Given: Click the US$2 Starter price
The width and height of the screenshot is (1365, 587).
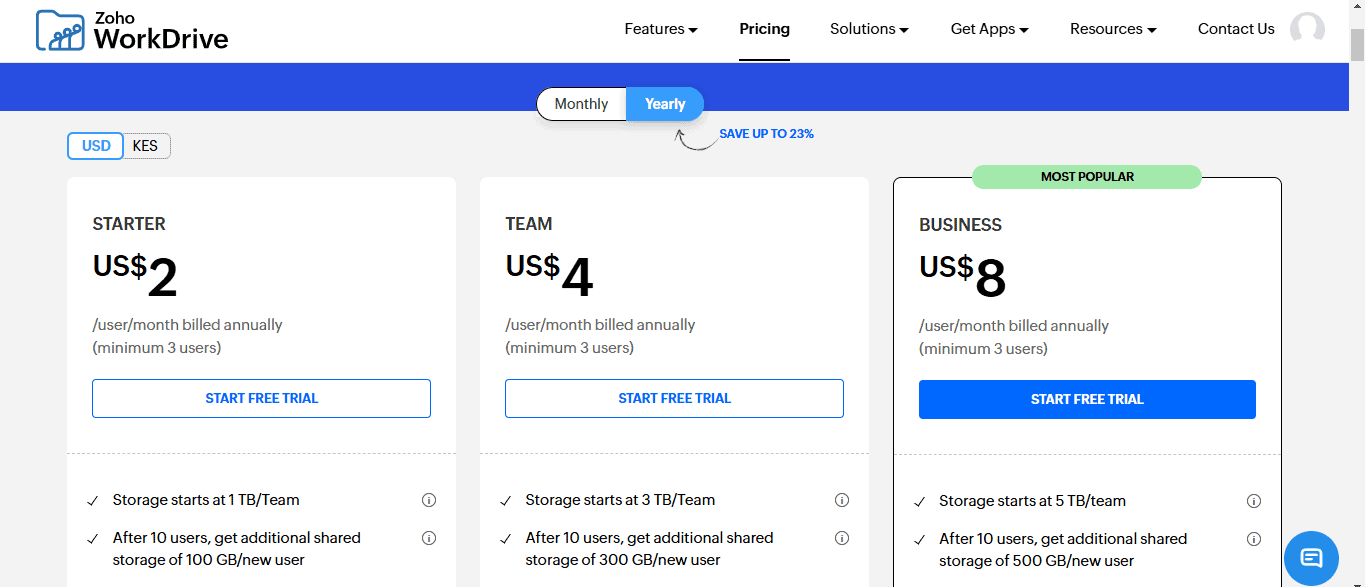Looking at the screenshot, I should 135,276.
